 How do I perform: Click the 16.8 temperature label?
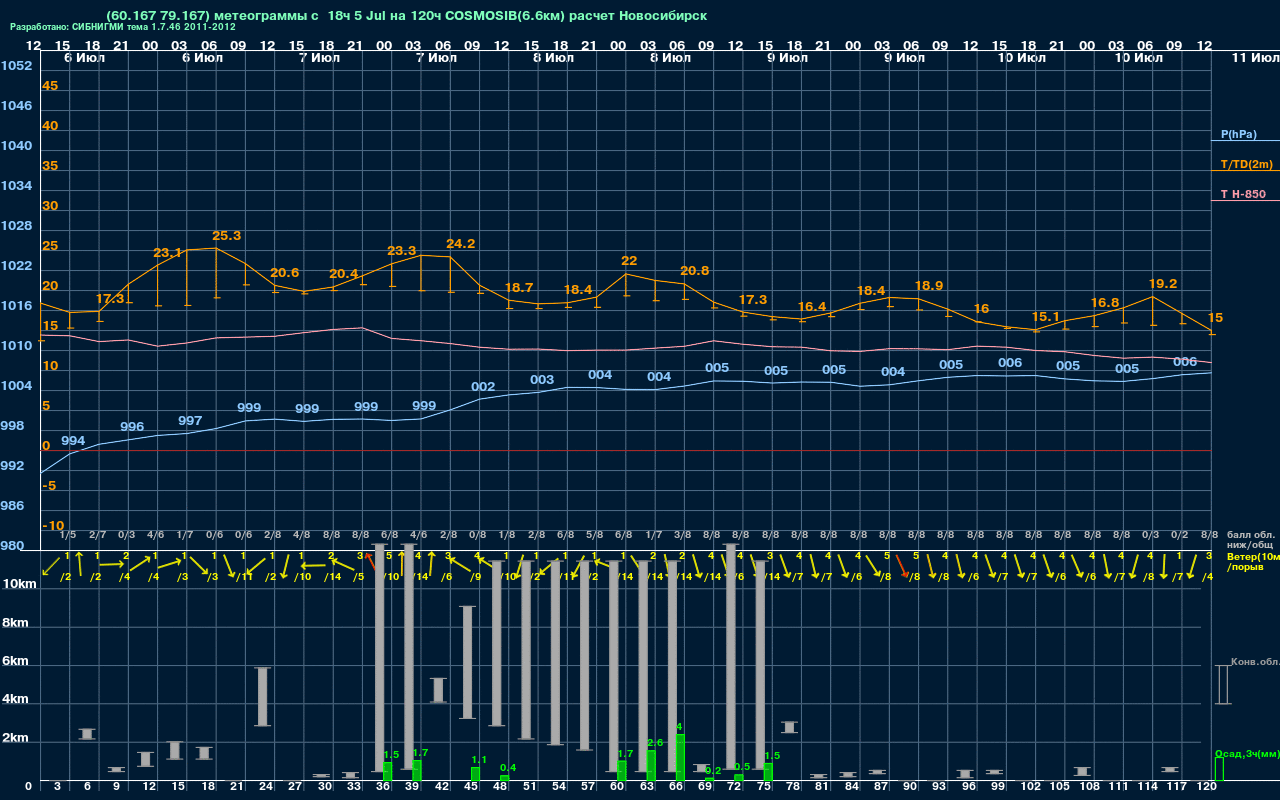1105,303
